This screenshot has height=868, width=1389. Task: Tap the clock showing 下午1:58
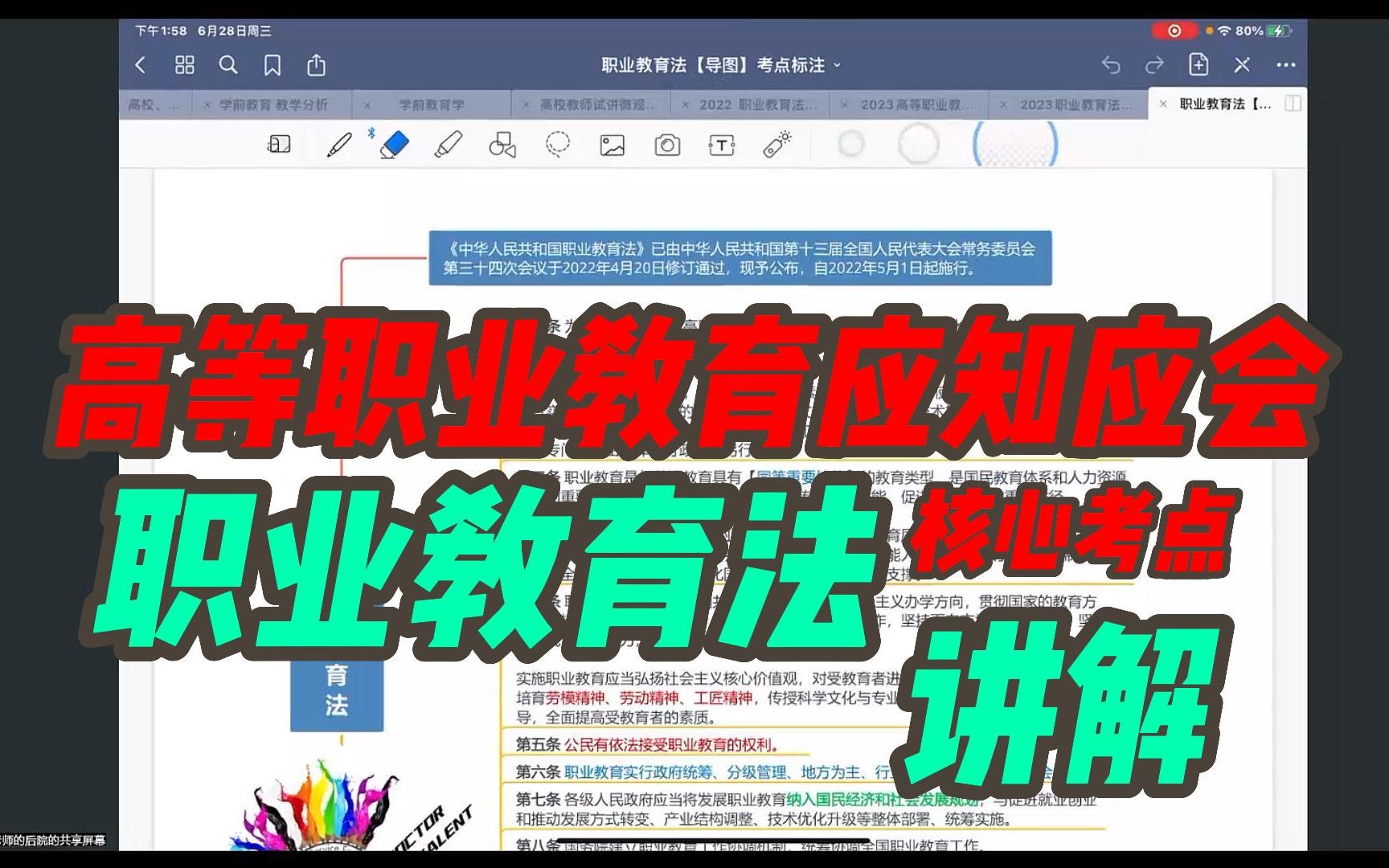tap(161, 31)
